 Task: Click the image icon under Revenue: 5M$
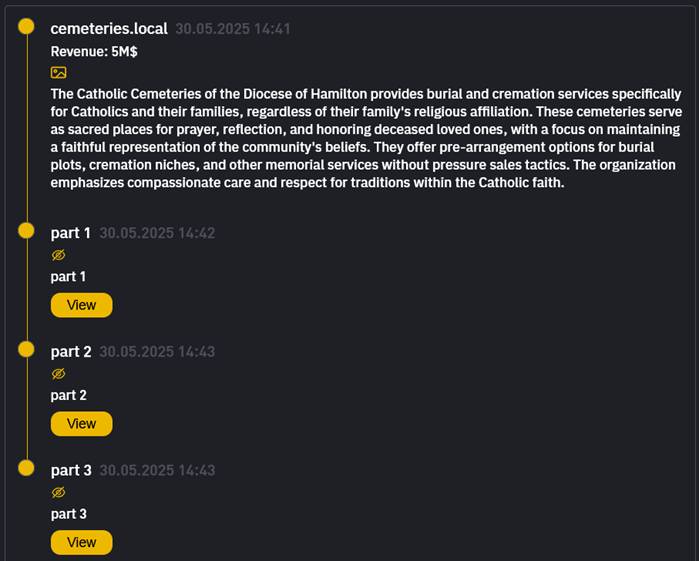click(x=58, y=72)
